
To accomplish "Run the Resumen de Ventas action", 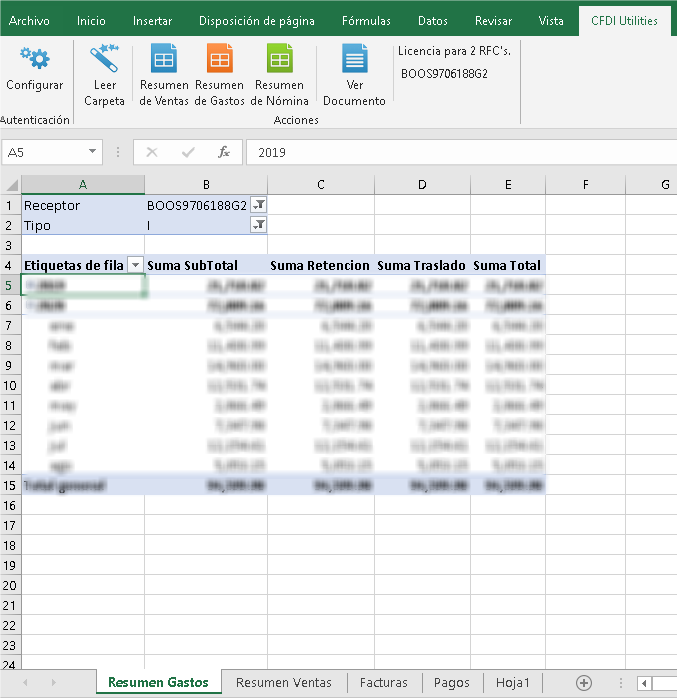I will [163, 60].
